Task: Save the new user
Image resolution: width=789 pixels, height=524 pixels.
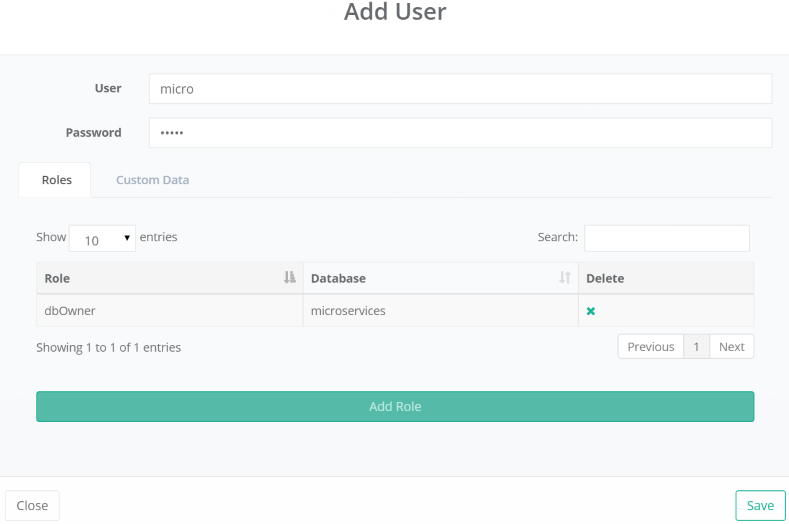Action: 759,505
